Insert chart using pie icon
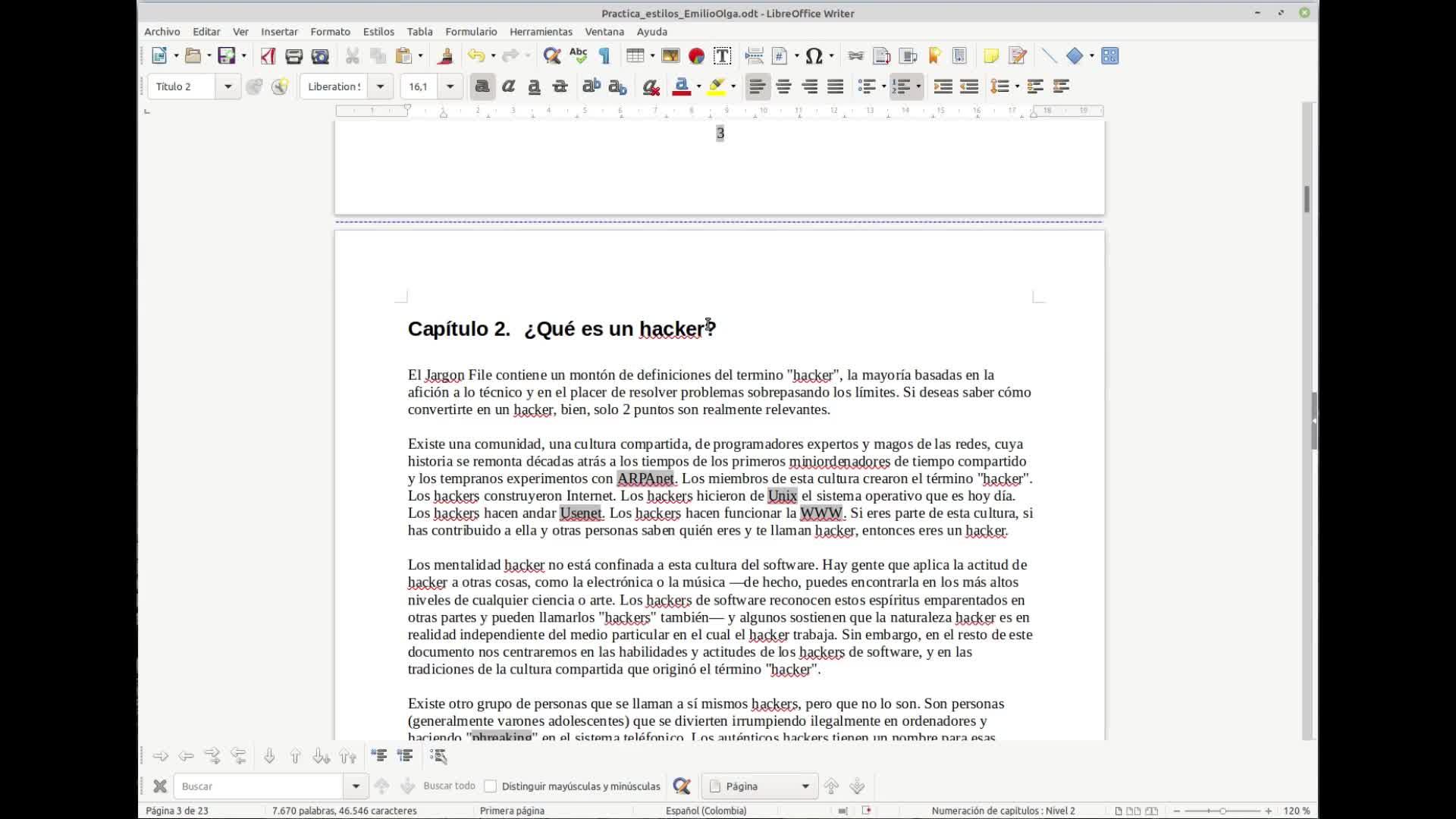1456x819 pixels. [x=696, y=56]
